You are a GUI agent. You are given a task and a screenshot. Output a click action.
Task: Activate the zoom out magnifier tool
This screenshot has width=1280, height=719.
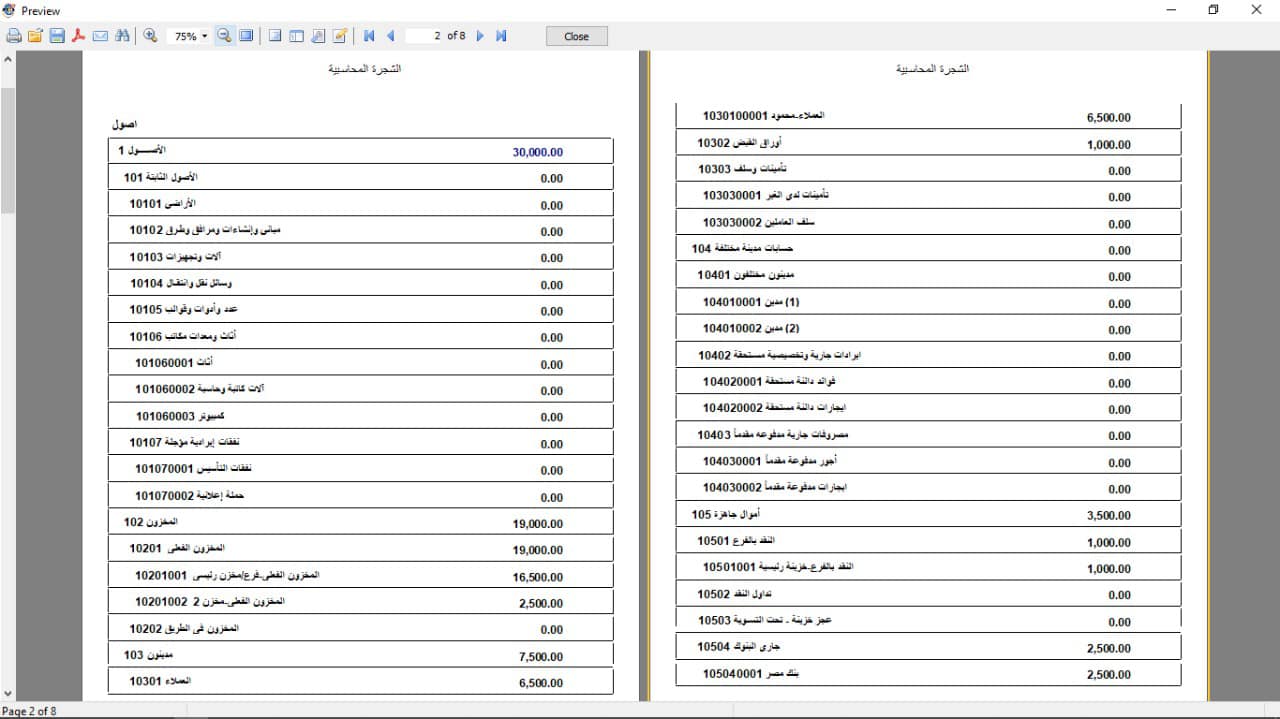click(x=224, y=36)
